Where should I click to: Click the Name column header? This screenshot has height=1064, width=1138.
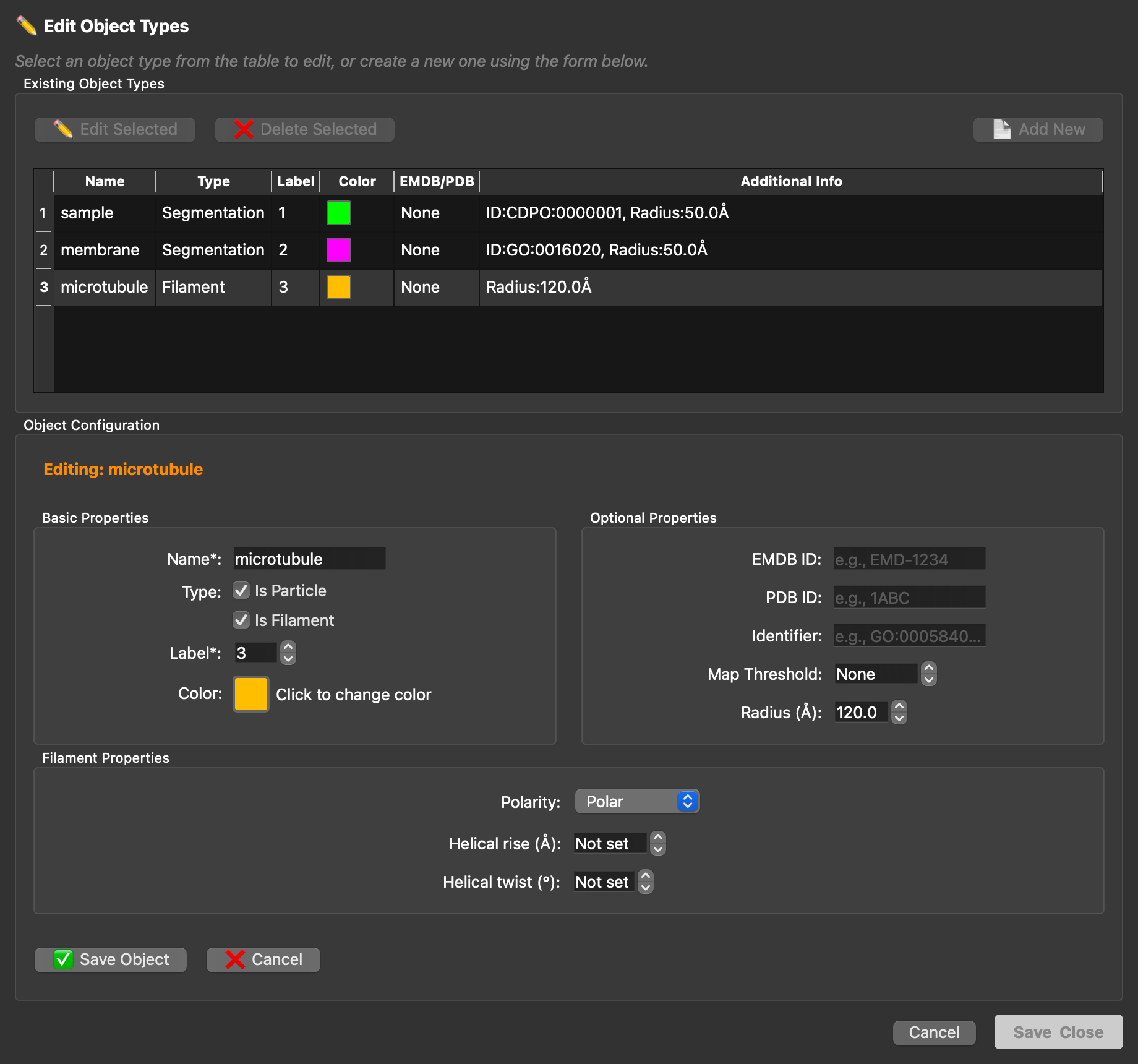(105, 181)
